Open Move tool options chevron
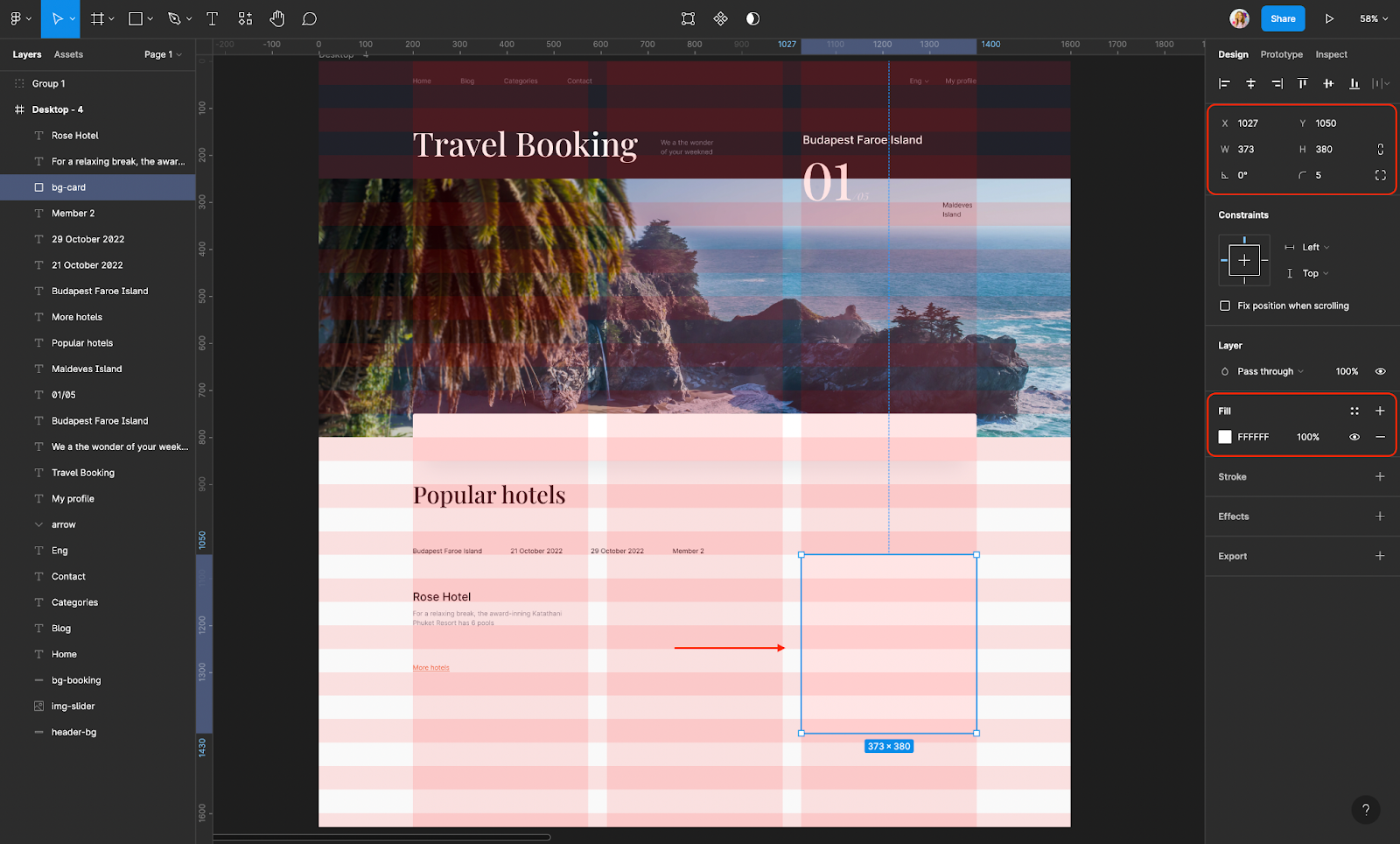Image resolution: width=1400 pixels, height=844 pixels. click(x=73, y=18)
